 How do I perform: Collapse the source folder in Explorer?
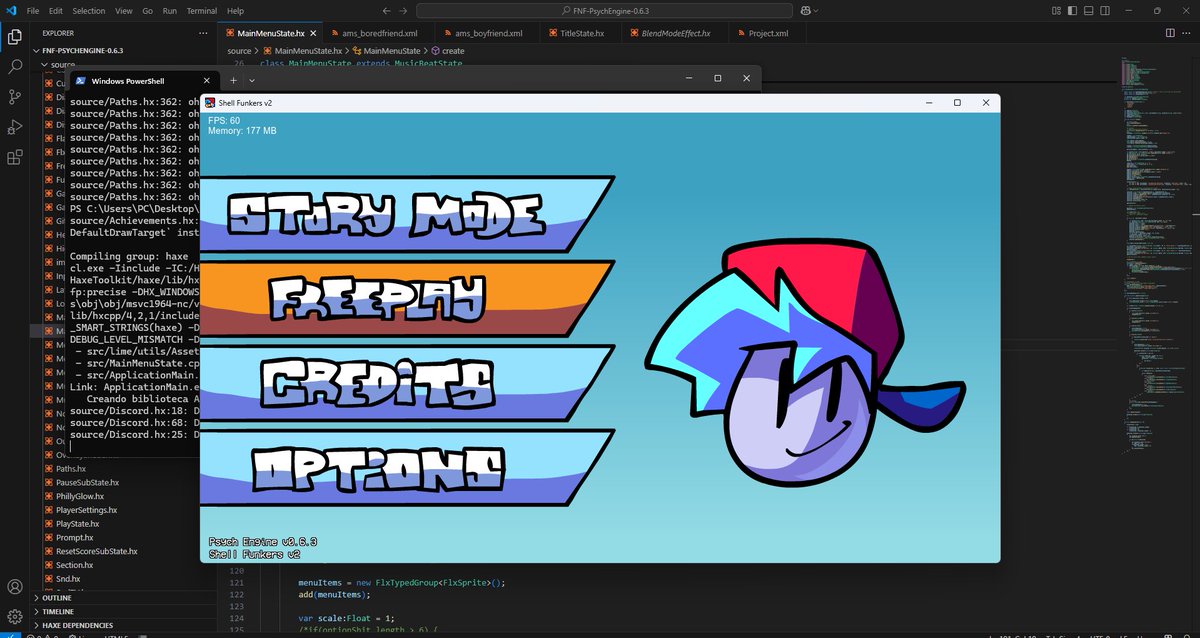point(62,64)
